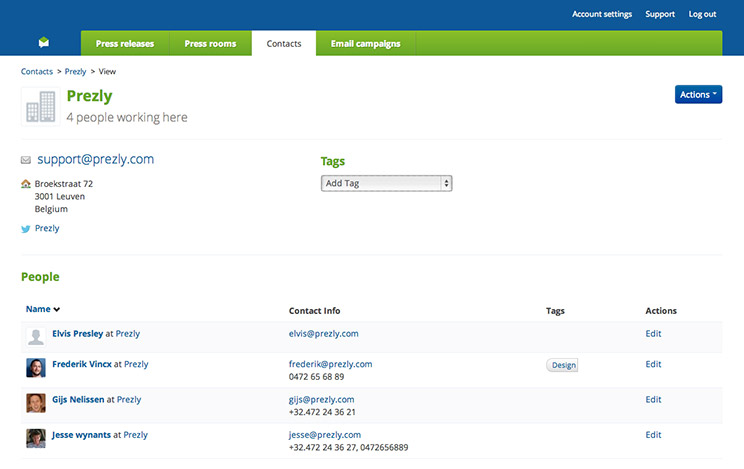Open the Support link
This screenshot has width=744, height=469.
click(660, 14)
